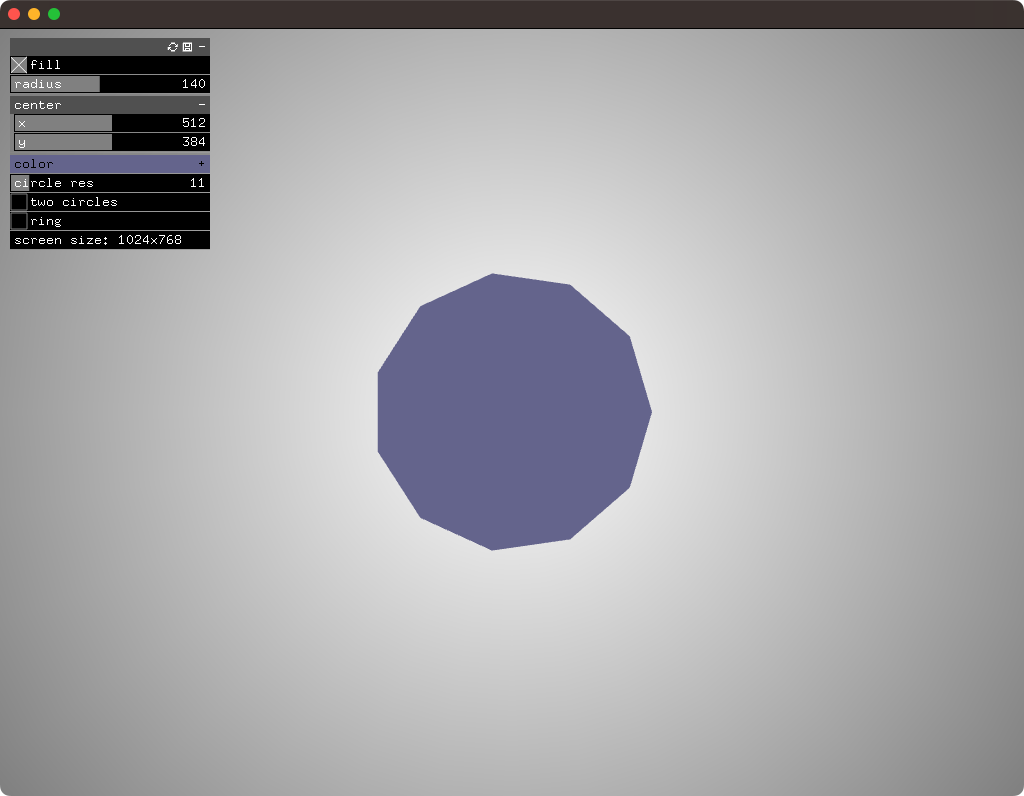Click the center x slider
Screen dimensions: 1024x796
112,123
